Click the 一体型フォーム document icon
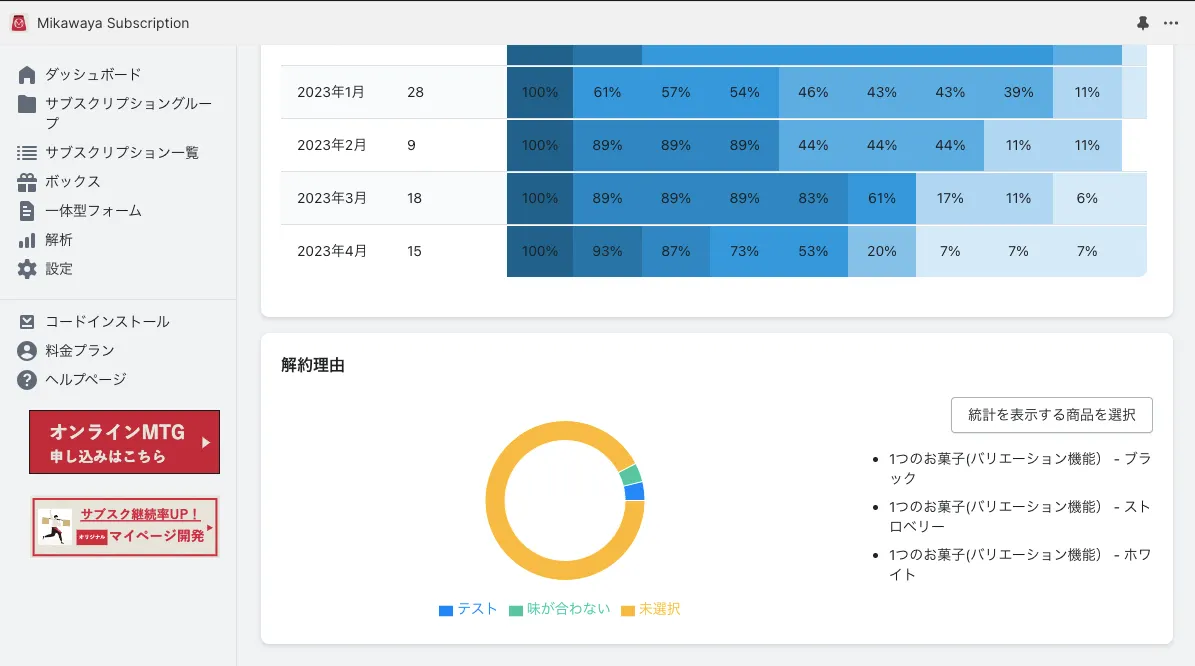This screenshot has width=1195, height=666. pyautogui.click(x=27, y=211)
